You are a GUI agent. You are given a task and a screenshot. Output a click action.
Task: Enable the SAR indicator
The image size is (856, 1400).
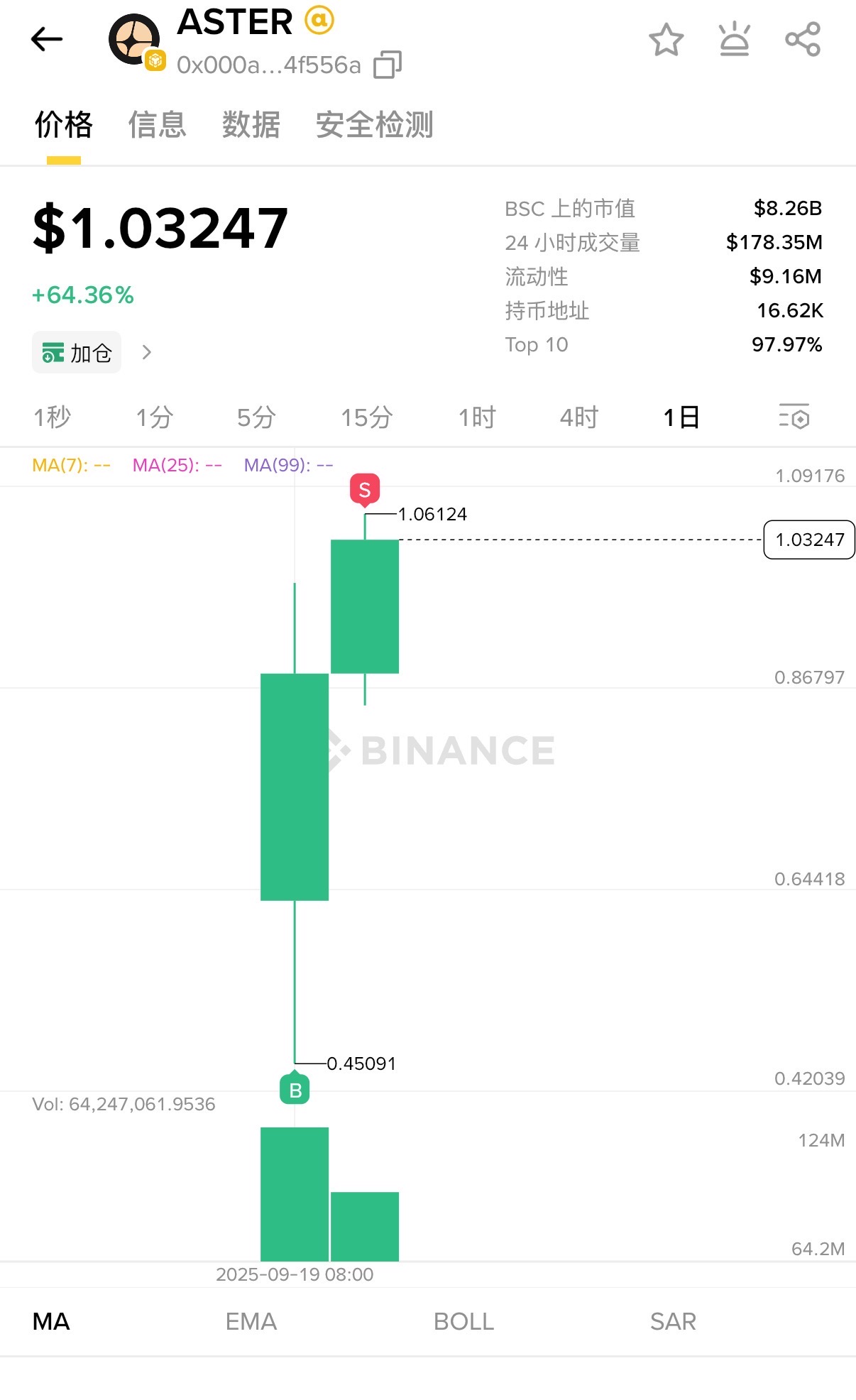coord(673,1321)
